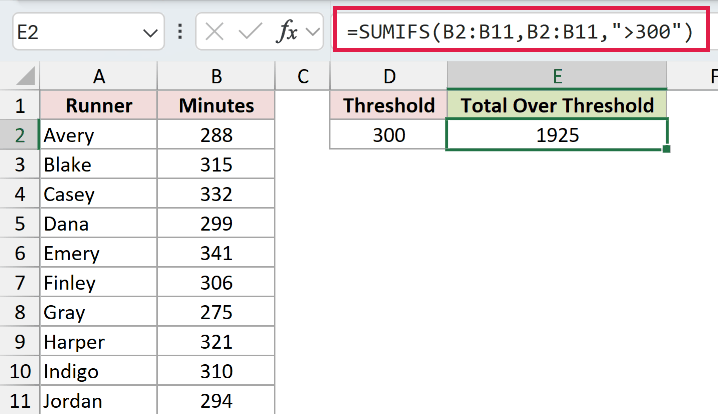Select row 10 header
The height and width of the screenshot is (414, 718).
coord(20,371)
